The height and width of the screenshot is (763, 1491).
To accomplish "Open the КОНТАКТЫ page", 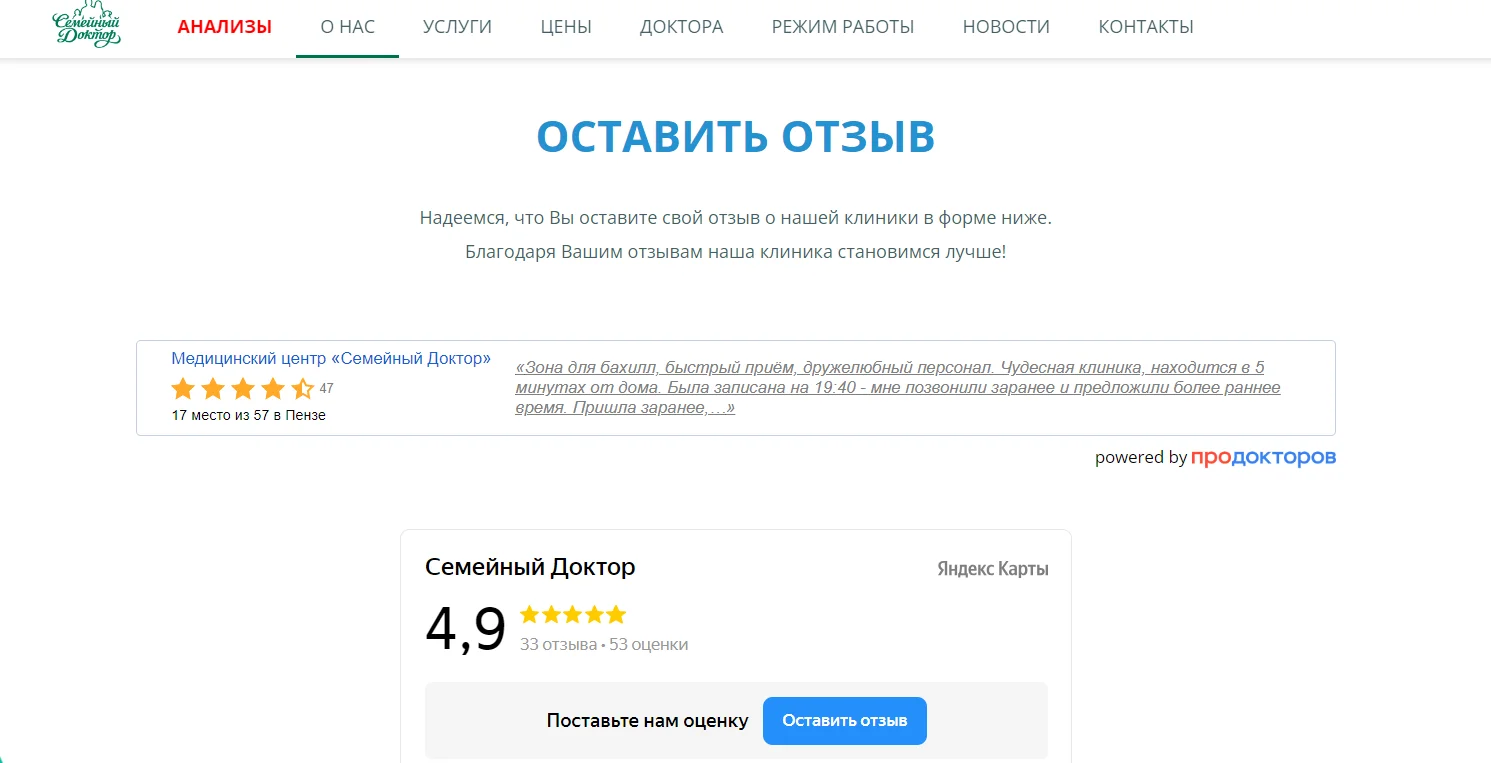I will 1146,27.
